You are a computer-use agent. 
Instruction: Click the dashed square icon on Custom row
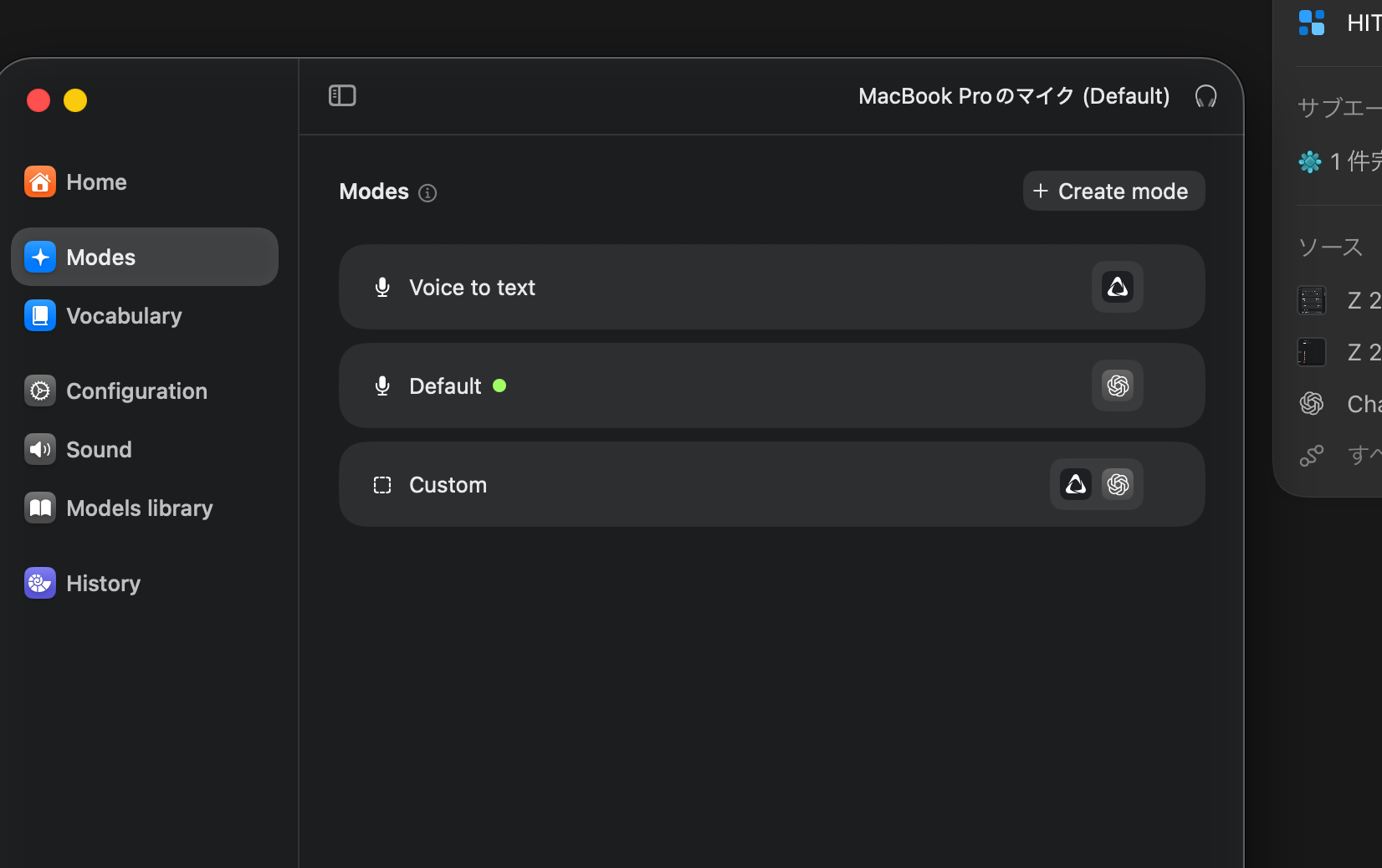(x=382, y=485)
